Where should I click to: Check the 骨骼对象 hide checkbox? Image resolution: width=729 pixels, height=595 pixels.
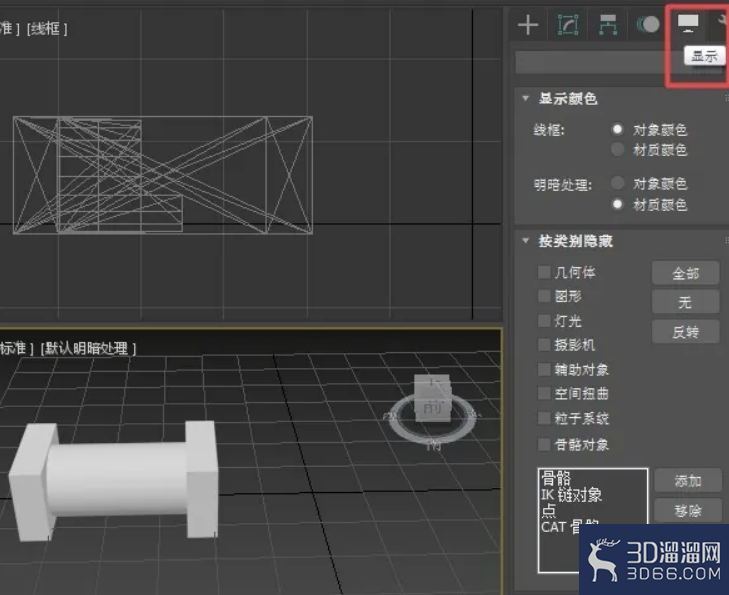pyautogui.click(x=544, y=444)
